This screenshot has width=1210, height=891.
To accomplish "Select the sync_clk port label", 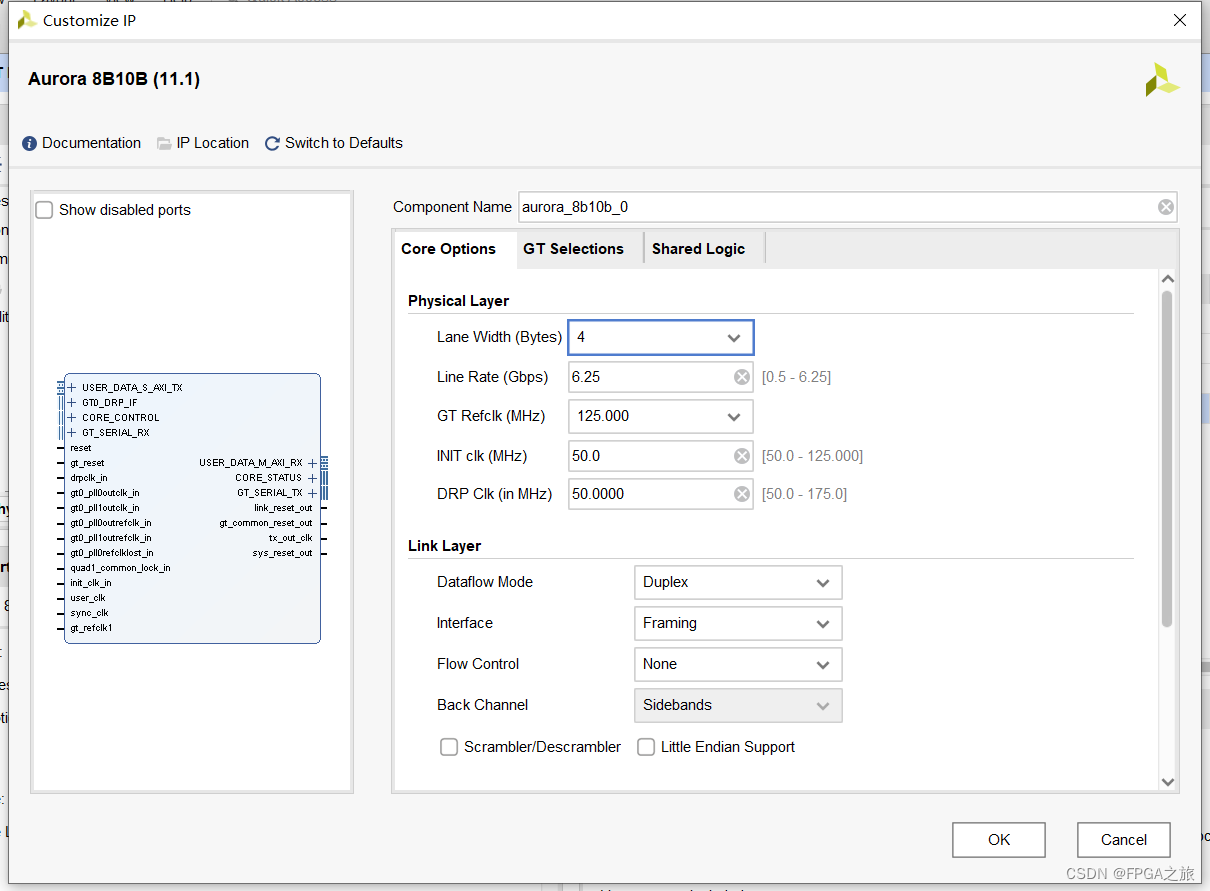I will [x=90, y=613].
